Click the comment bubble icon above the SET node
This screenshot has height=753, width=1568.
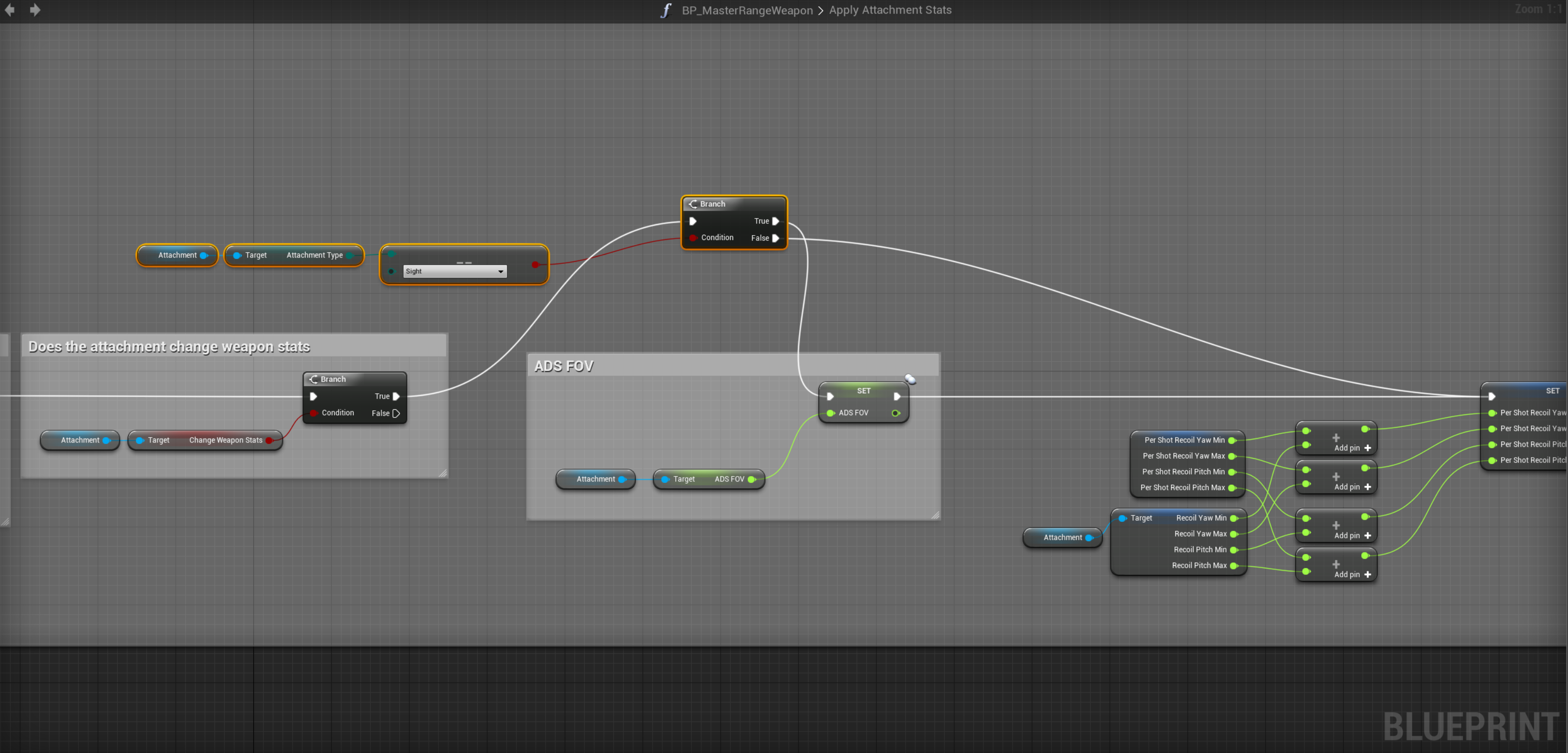point(910,379)
